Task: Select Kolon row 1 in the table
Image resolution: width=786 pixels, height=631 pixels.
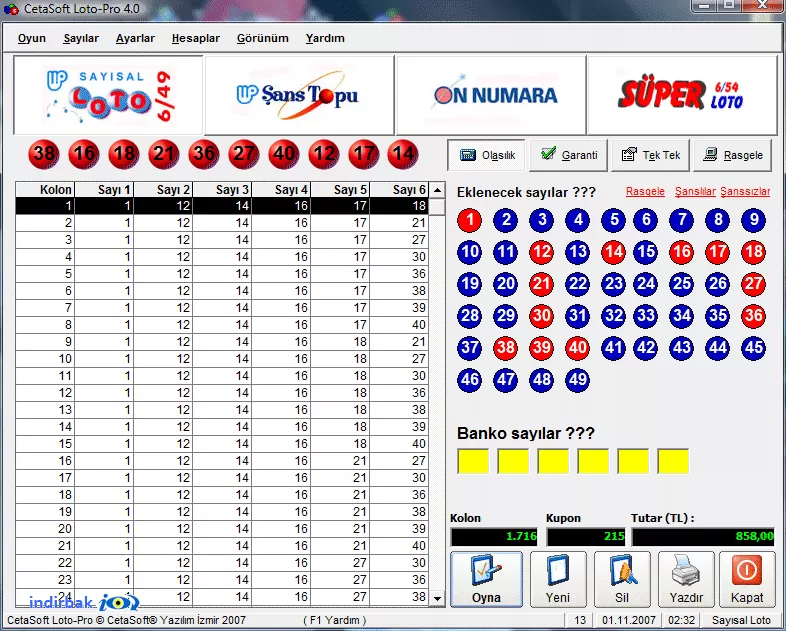Action: coord(222,205)
